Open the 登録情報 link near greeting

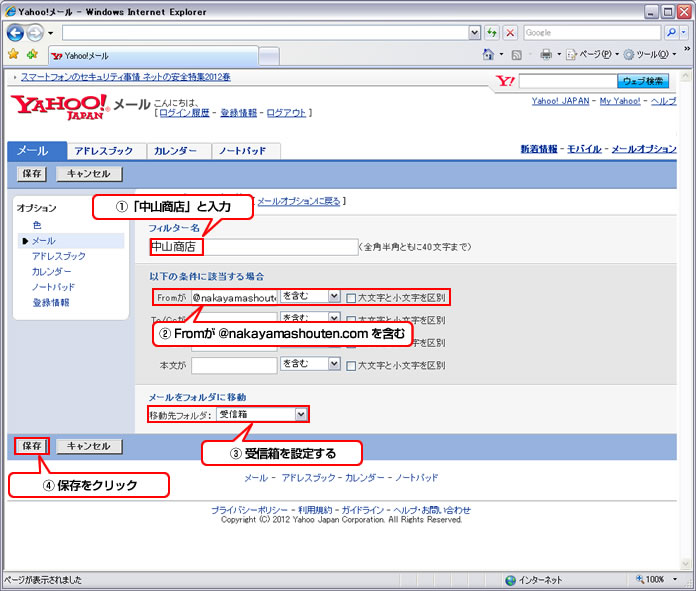click(x=238, y=113)
